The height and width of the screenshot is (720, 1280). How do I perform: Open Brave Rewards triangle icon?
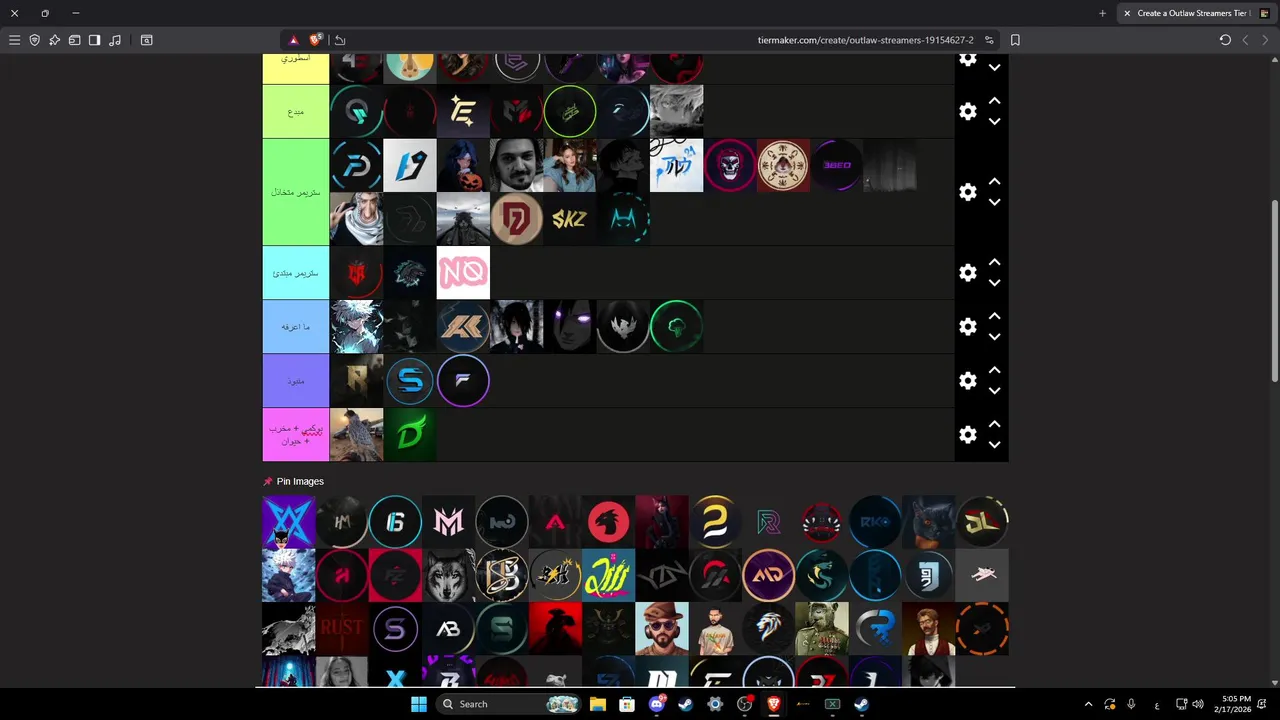pos(293,40)
